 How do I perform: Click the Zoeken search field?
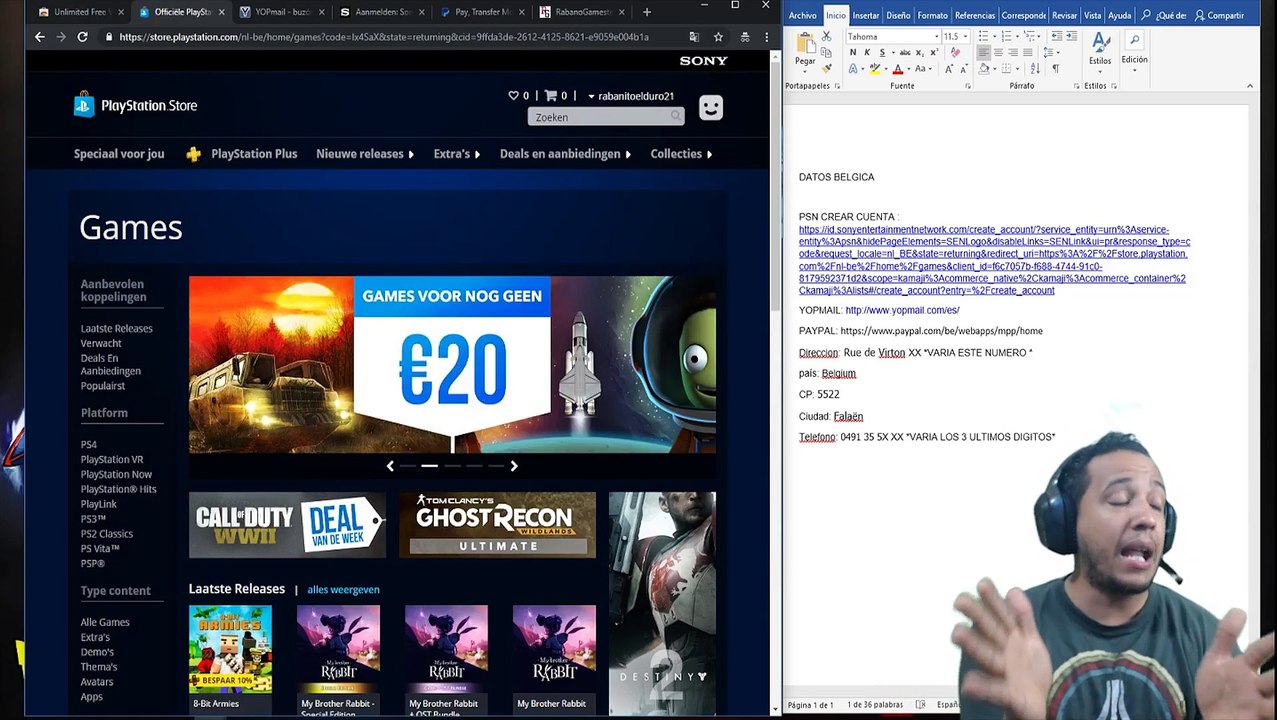[x=606, y=117]
